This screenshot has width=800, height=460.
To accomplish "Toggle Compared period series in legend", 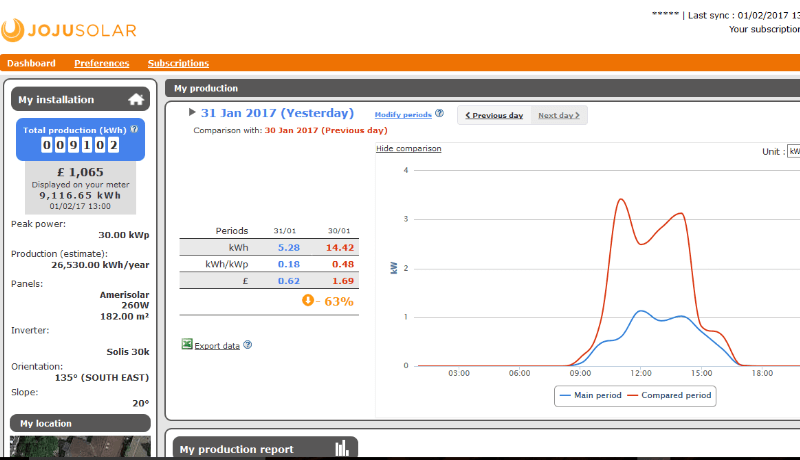I will click(x=672, y=395).
